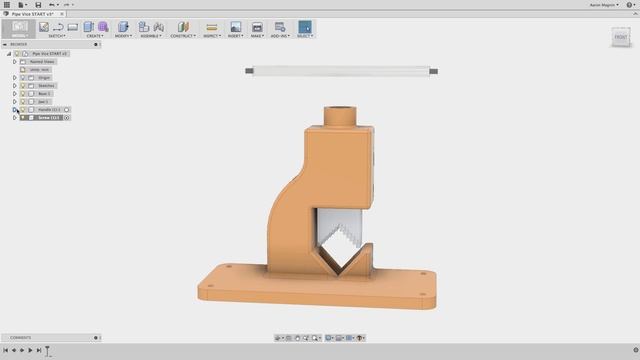Open the SKETCH dropdown menu
The width and height of the screenshot is (640, 360).
pyautogui.click(x=57, y=36)
